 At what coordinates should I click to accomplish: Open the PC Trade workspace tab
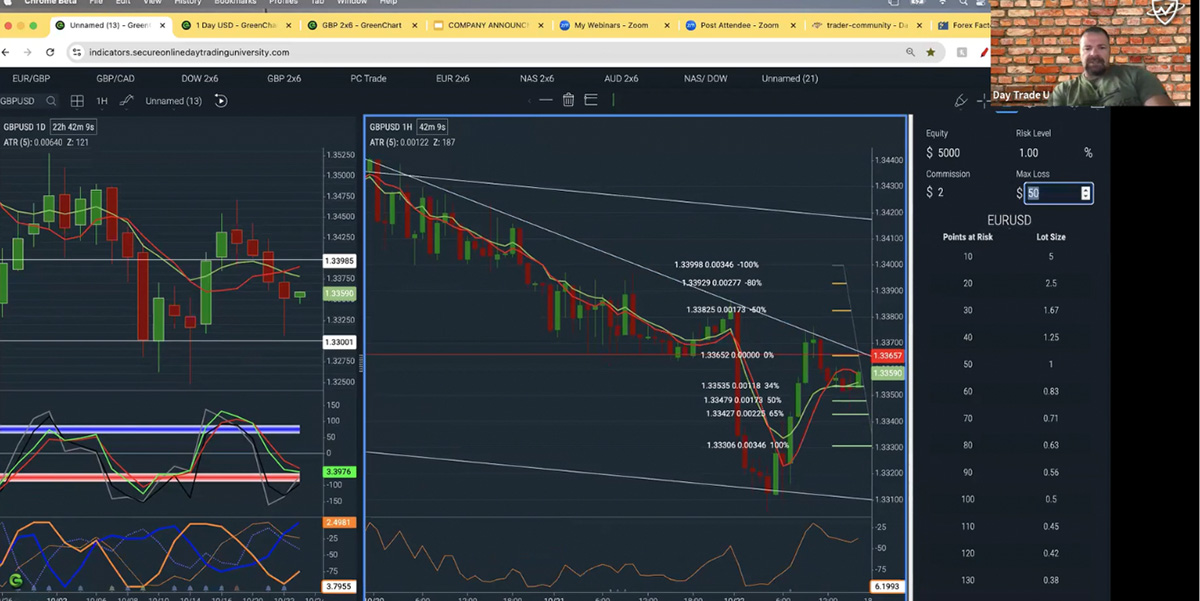[x=368, y=78]
